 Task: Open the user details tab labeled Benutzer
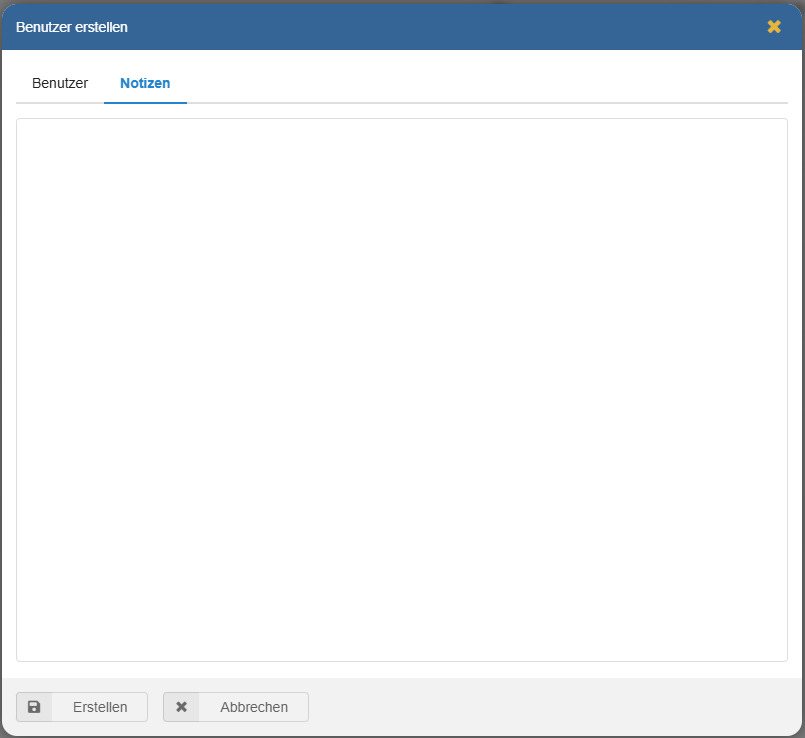[60, 83]
